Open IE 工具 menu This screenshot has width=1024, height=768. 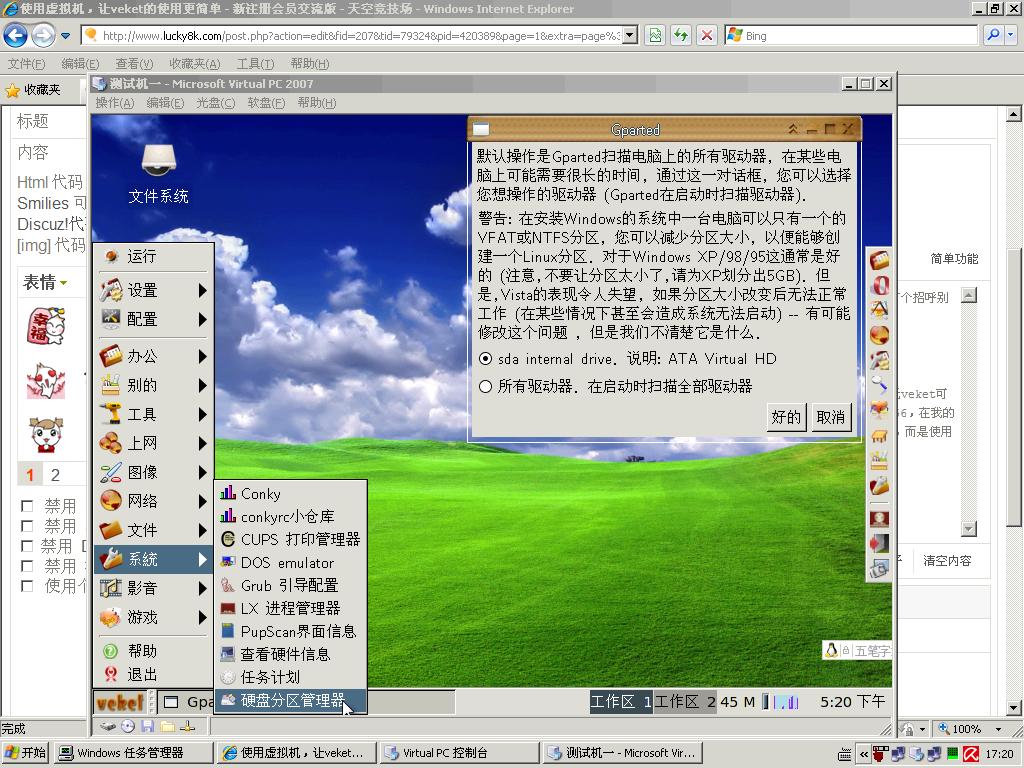[x=255, y=63]
